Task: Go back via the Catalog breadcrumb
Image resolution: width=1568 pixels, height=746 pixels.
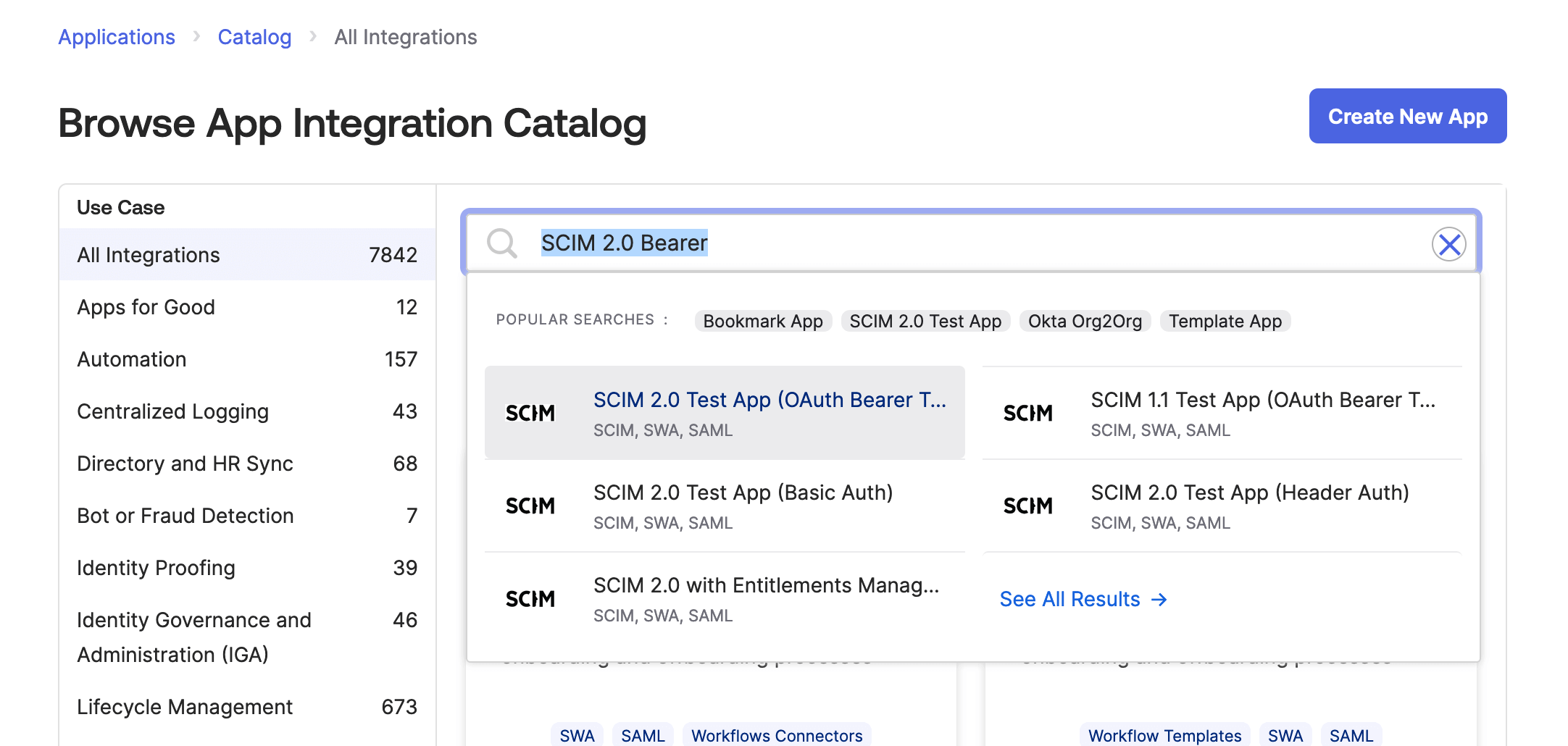Action: pyautogui.click(x=254, y=36)
